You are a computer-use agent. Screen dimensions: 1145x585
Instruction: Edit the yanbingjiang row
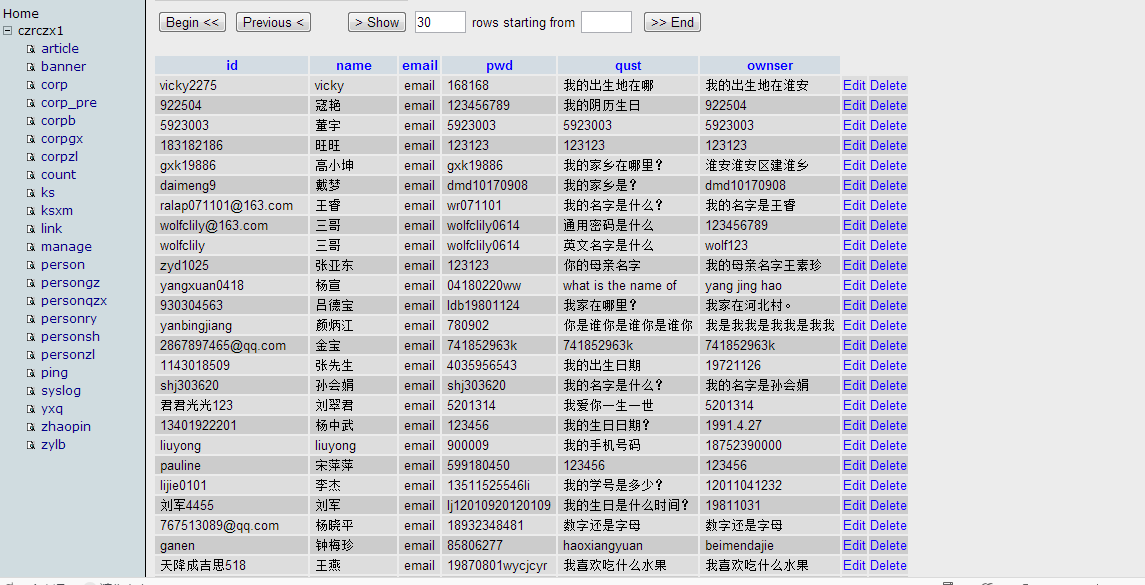tap(854, 325)
